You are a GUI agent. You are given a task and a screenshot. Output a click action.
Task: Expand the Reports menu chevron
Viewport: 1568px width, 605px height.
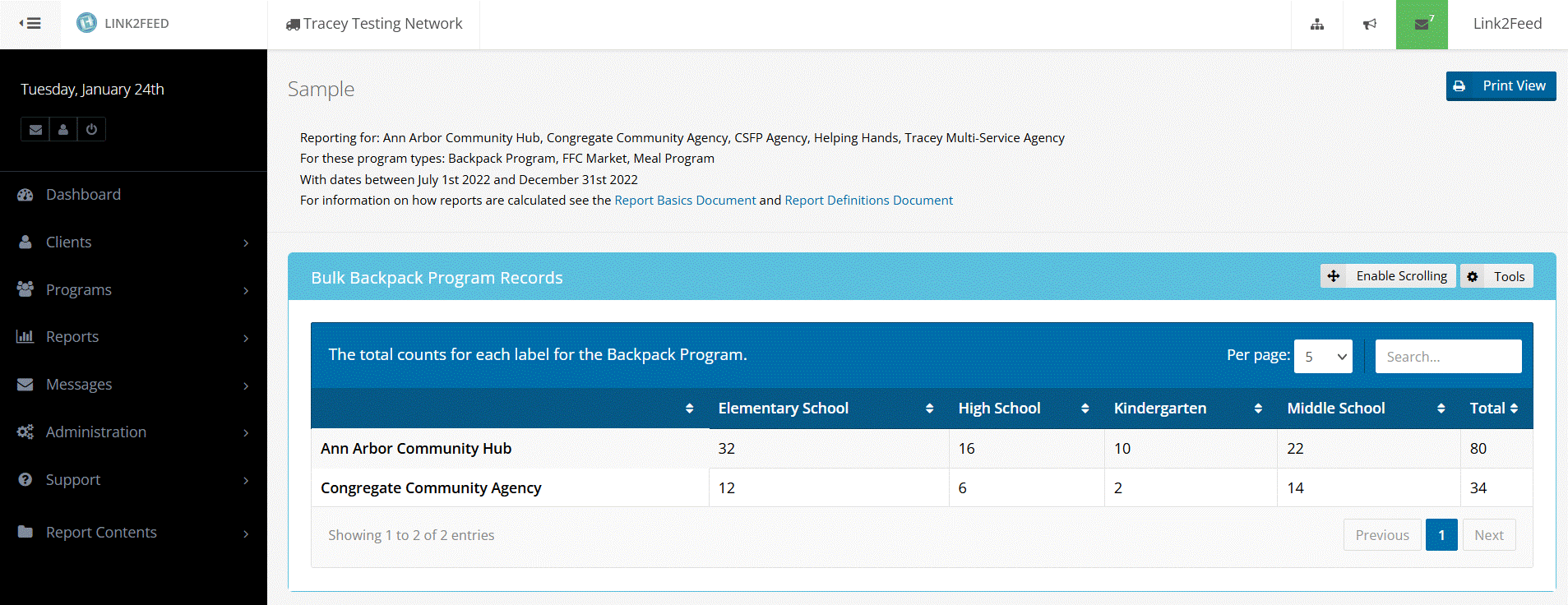click(x=246, y=338)
